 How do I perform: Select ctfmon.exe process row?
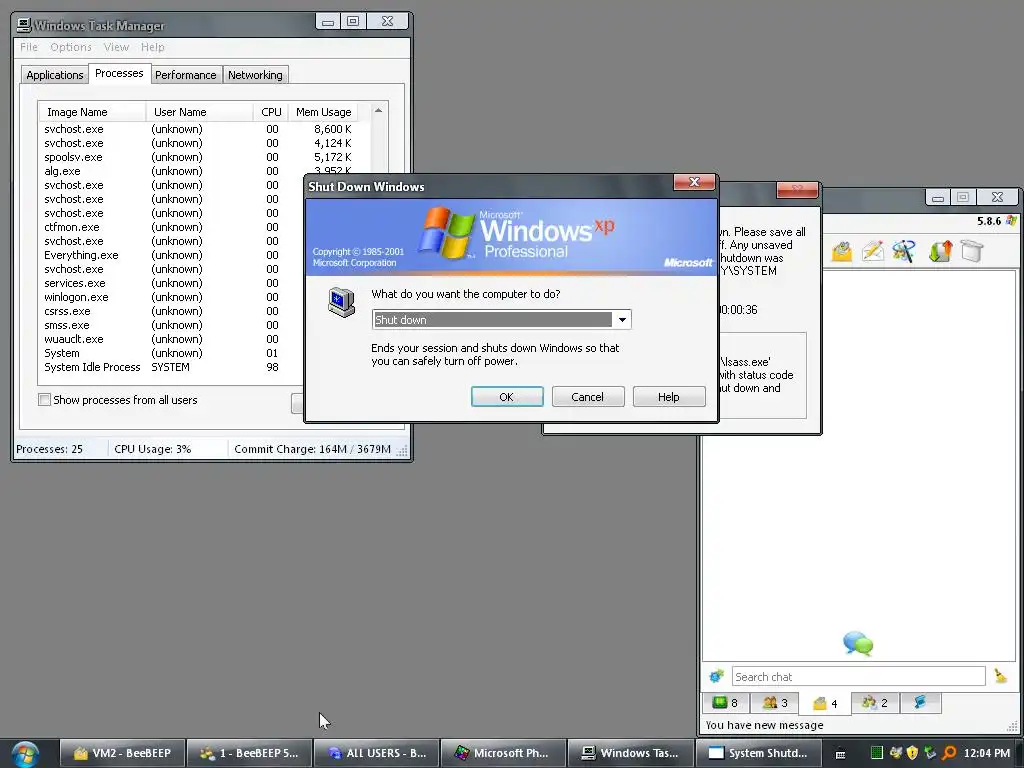click(171, 227)
